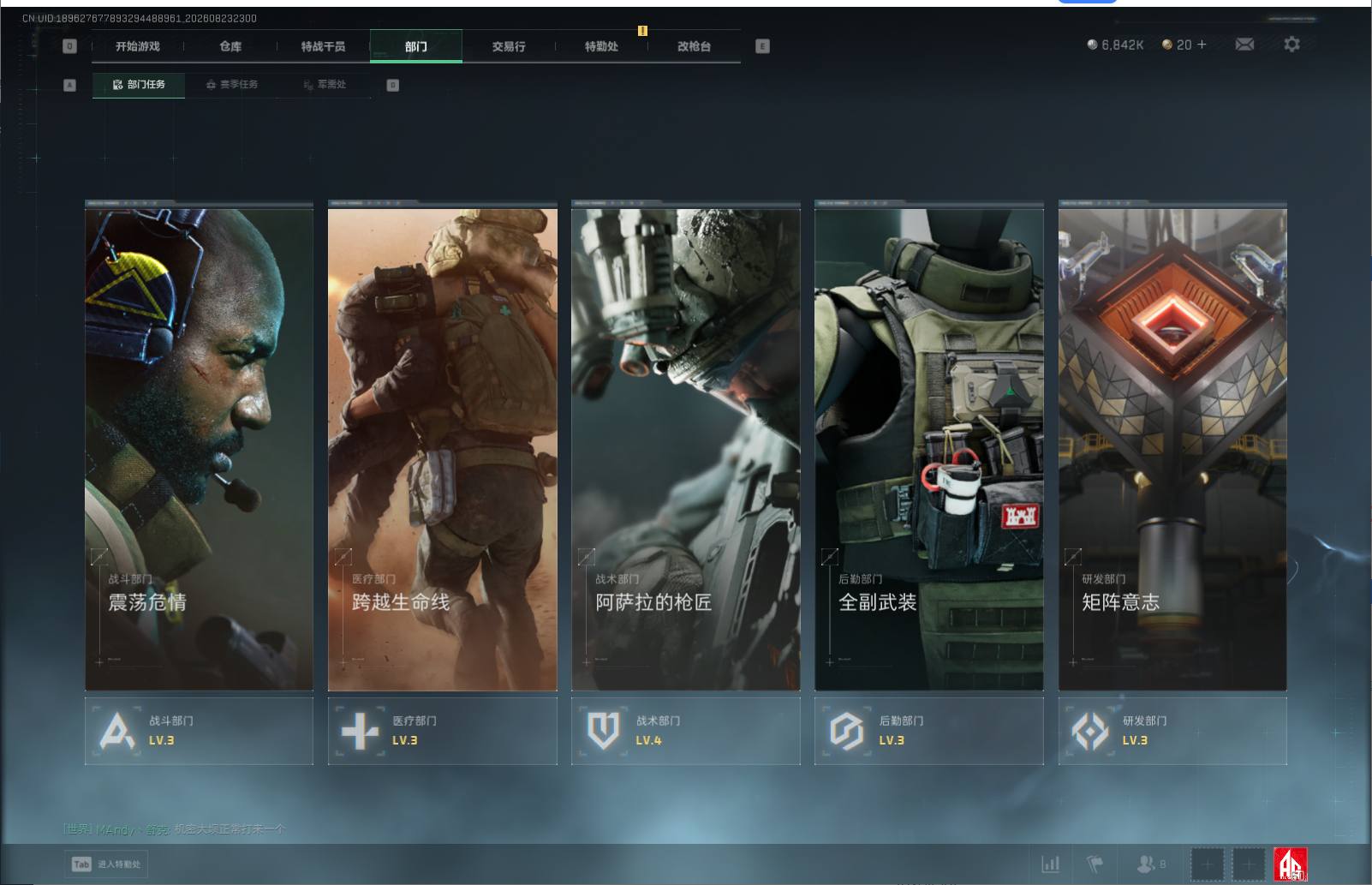Click the 医疗部门 LV.3 level panel
The width and height of the screenshot is (1372, 885).
click(443, 731)
